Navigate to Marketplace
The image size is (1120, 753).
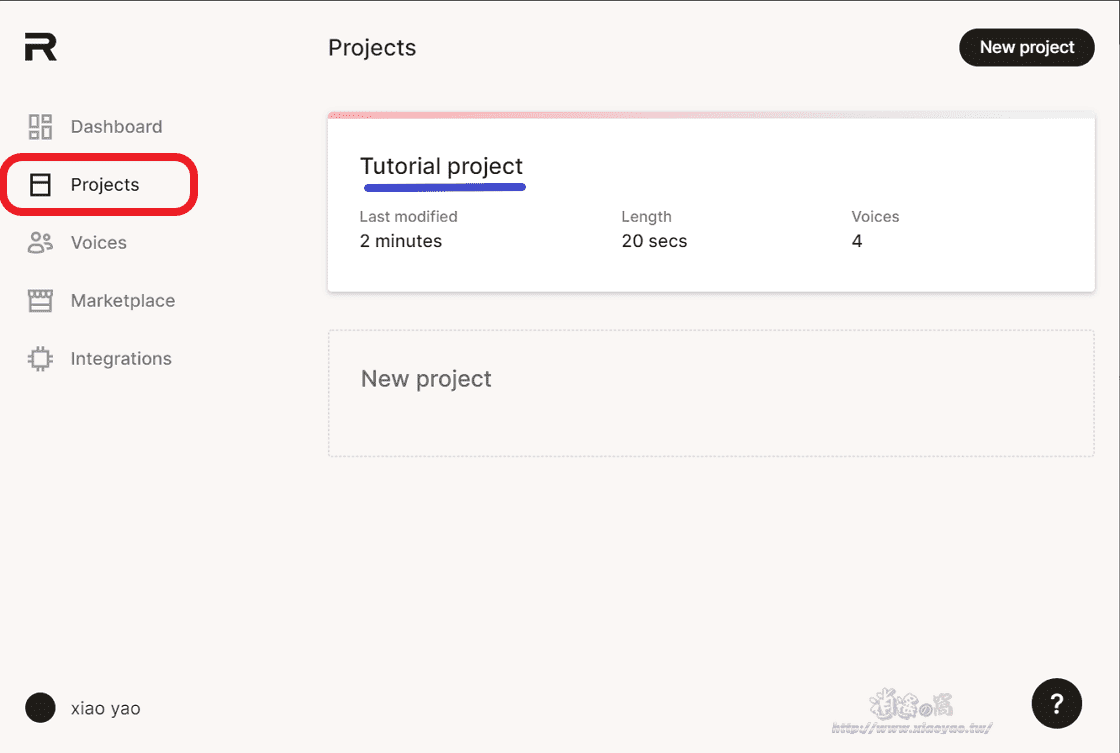click(122, 301)
